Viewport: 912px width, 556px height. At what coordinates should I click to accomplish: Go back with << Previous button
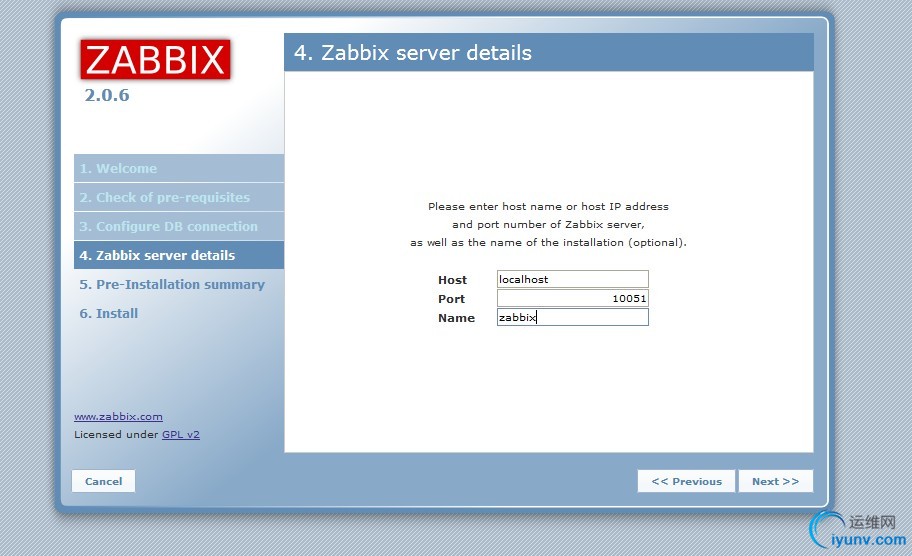click(x=686, y=481)
